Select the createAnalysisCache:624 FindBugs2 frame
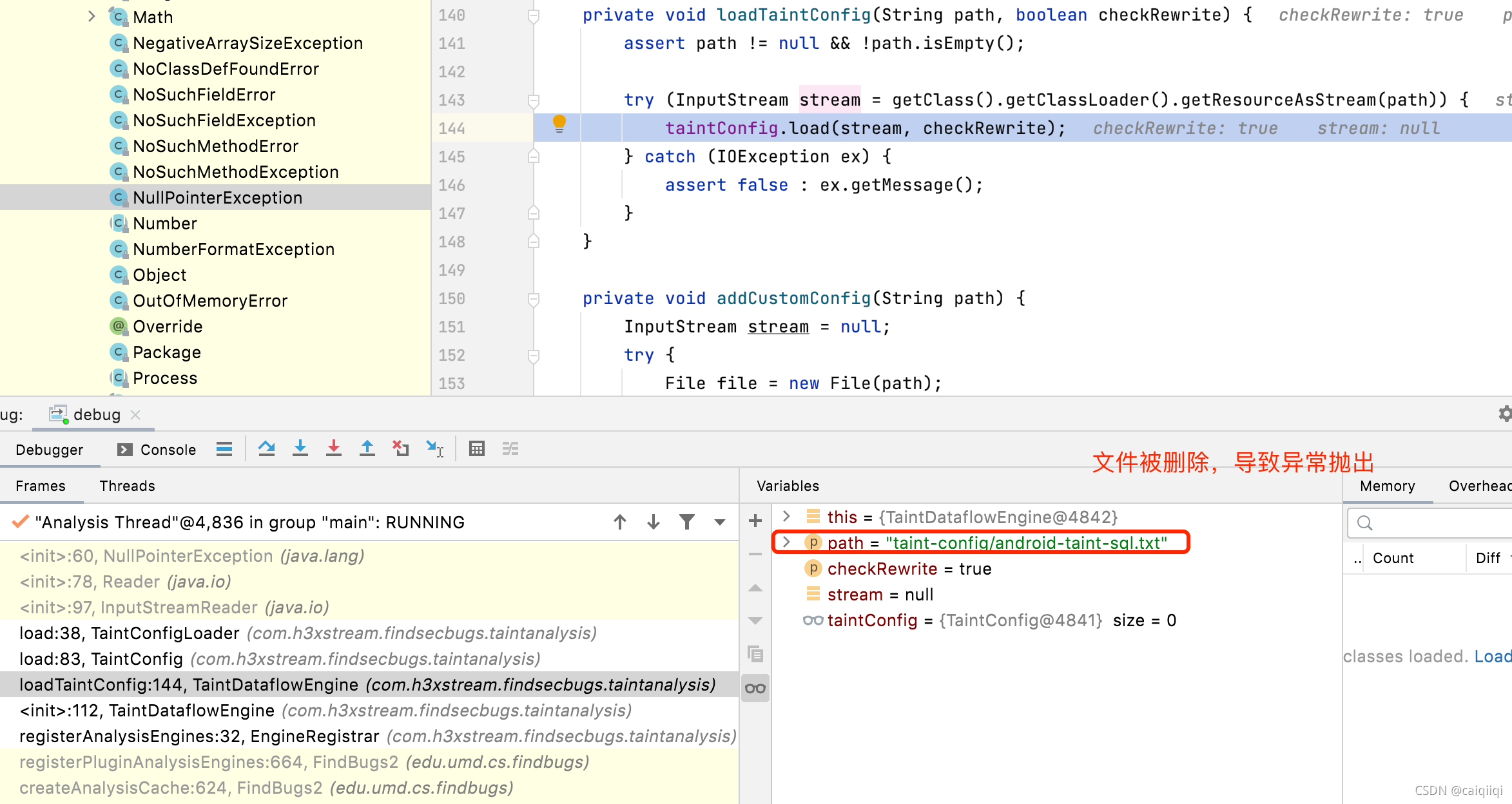This screenshot has width=1512, height=804. (x=369, y=787)
